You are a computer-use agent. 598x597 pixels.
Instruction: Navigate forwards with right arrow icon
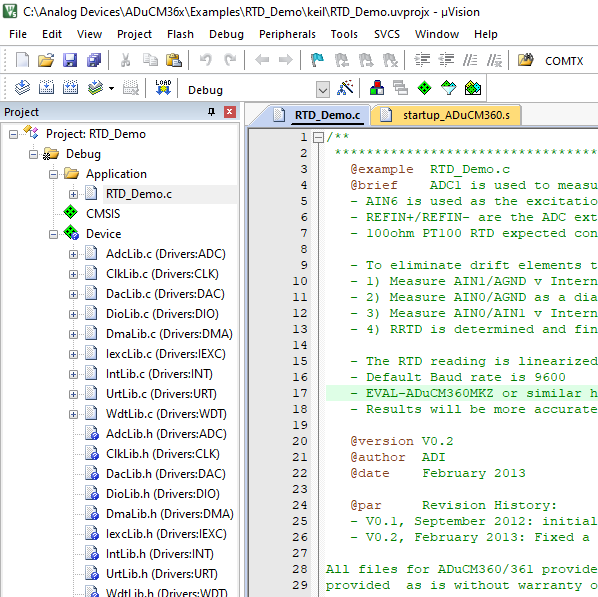point(286,60)
